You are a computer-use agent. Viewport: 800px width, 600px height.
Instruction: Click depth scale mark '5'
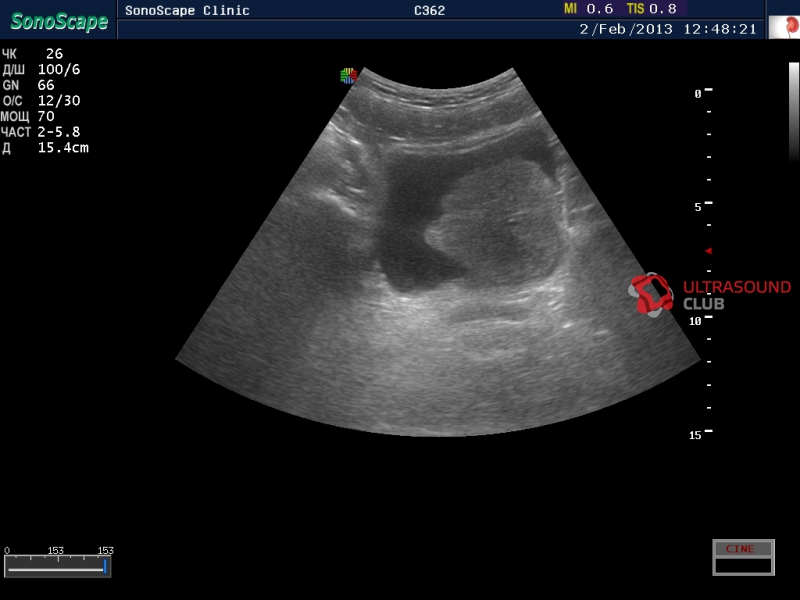click(x=697, y=207)
